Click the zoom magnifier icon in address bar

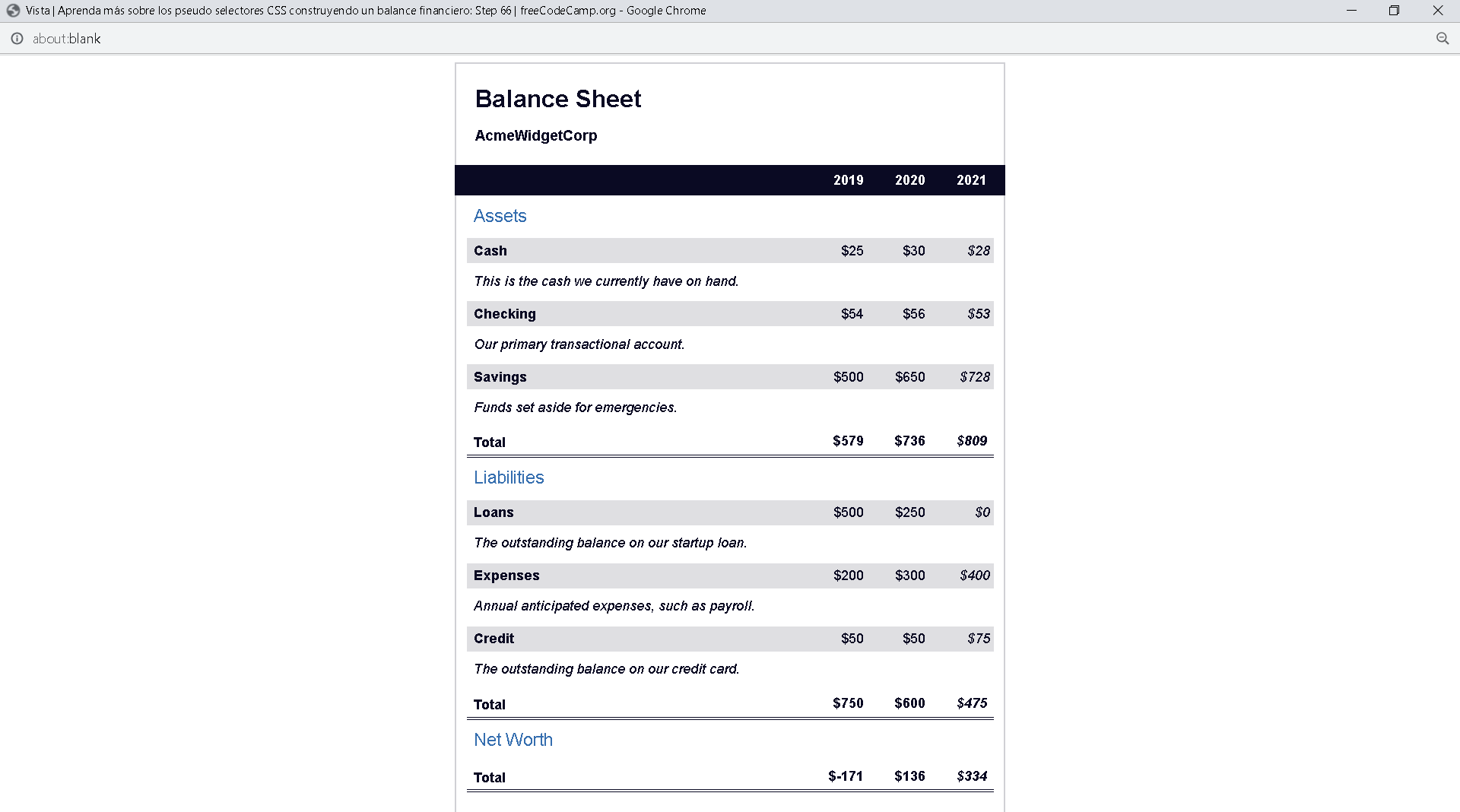coord(1442,39)
